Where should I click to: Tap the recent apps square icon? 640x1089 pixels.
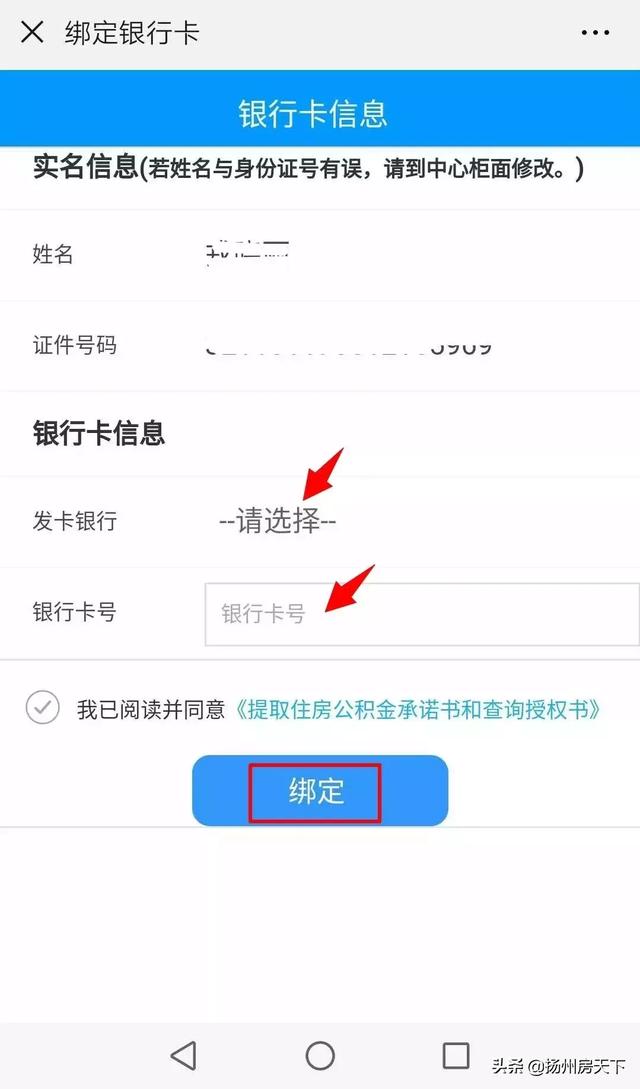coord(455,1055)
